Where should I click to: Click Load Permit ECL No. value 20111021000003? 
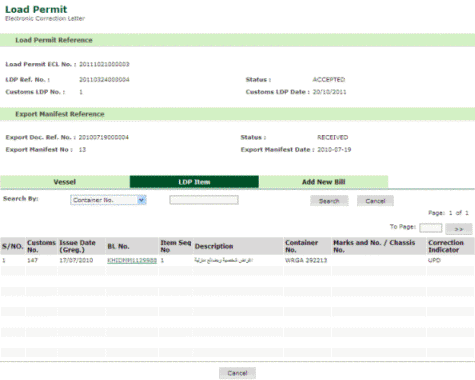point(104,64)
